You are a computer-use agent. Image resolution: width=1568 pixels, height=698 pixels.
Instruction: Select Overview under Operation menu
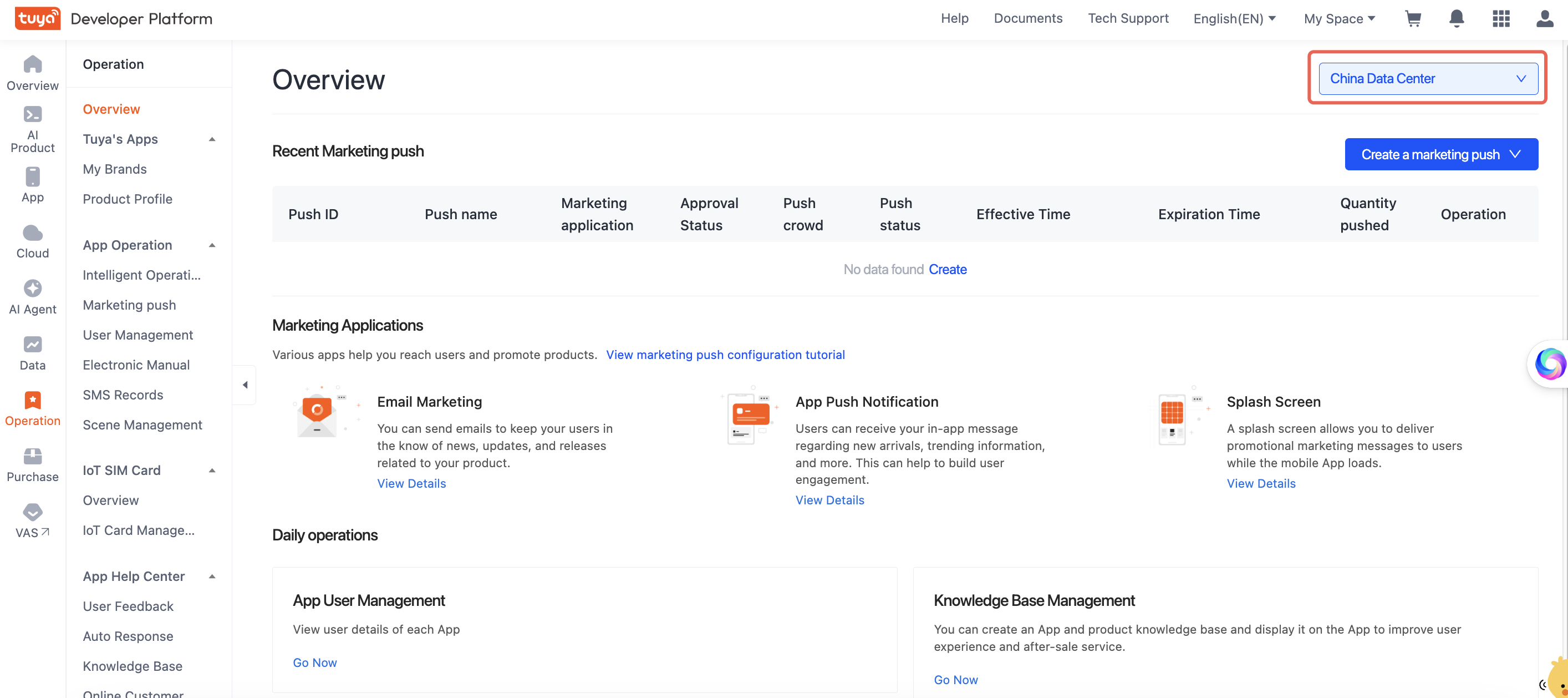(111, 109)
